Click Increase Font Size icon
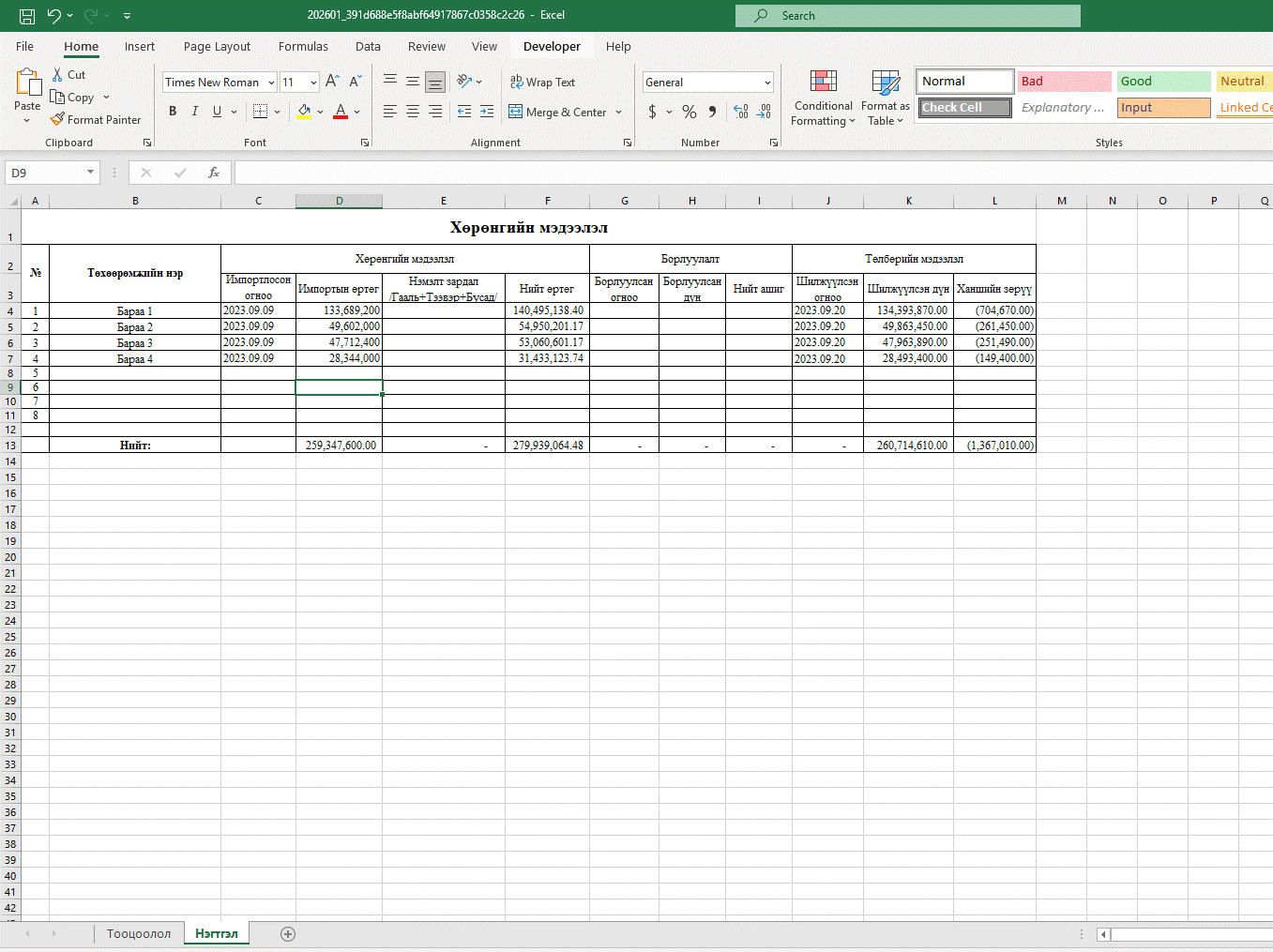1273x952 pixels. pyautogui.click(x=332, y=83)
